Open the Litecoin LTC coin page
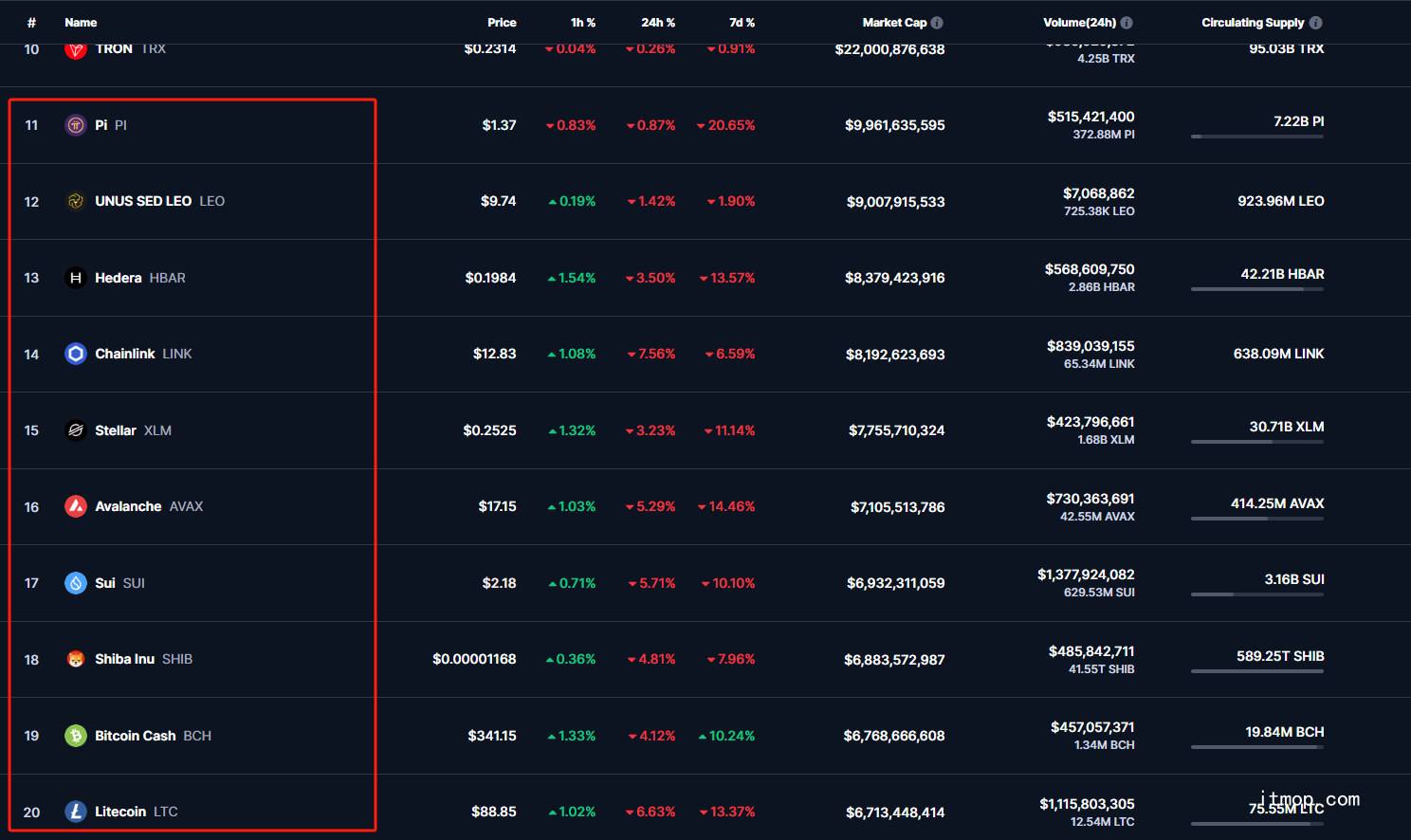The image size is (1411, 840). pos(137,812)
